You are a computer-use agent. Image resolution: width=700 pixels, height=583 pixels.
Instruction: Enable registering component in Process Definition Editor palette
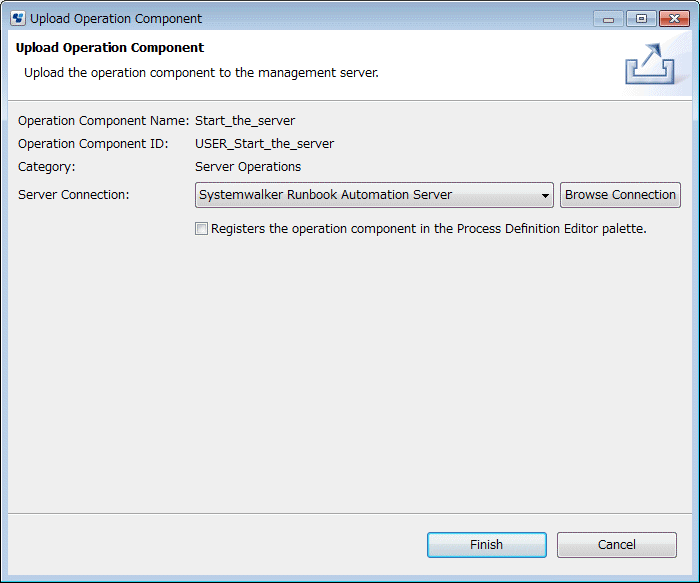tap(202, 229)
